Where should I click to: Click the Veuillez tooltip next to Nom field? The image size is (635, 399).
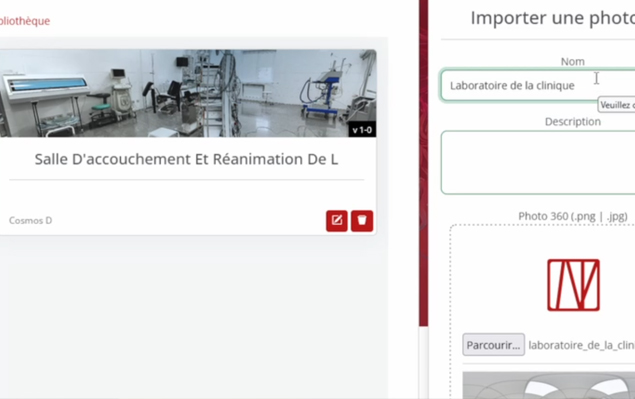click(x=616, y=105)
